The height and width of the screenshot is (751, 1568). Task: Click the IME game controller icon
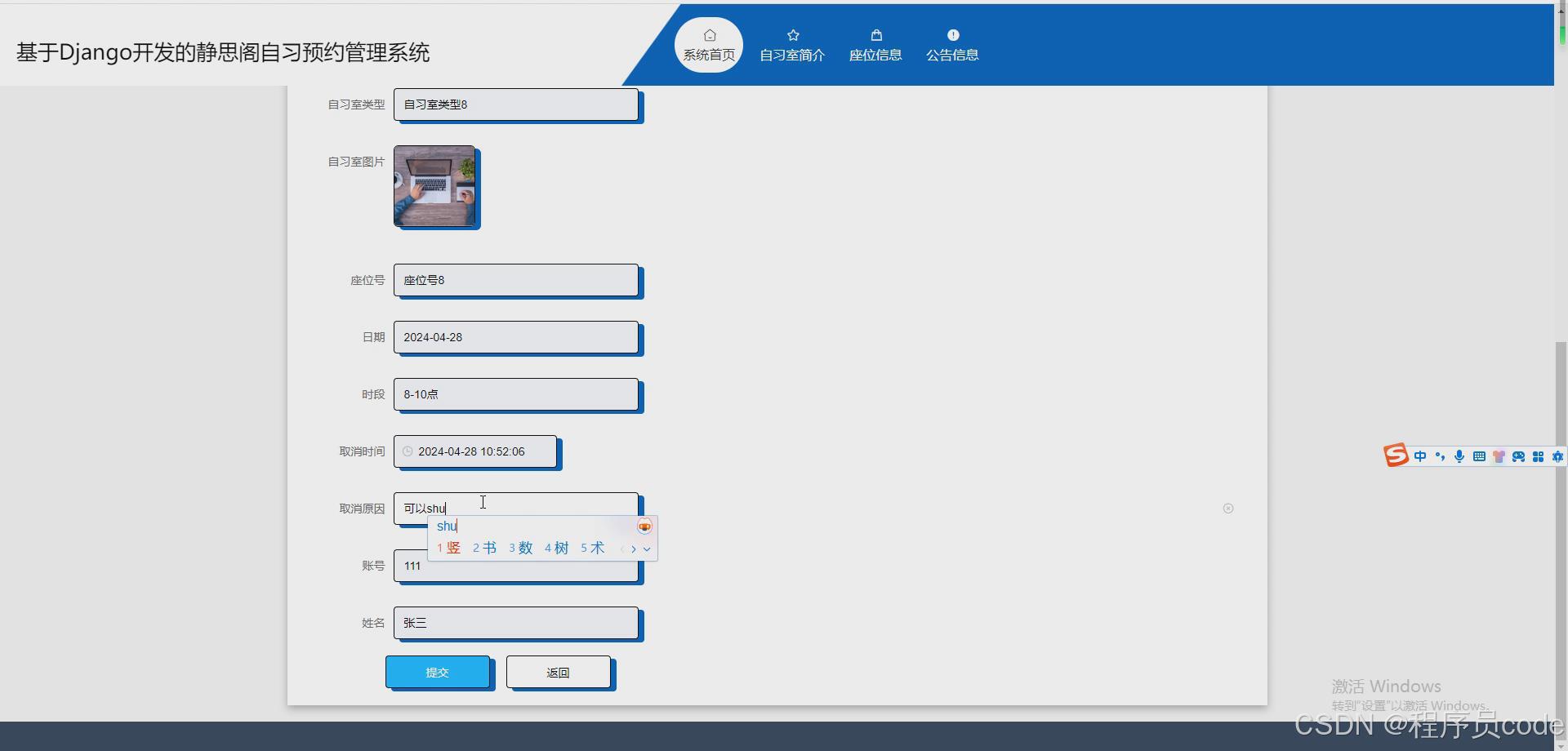[1518, 456]
